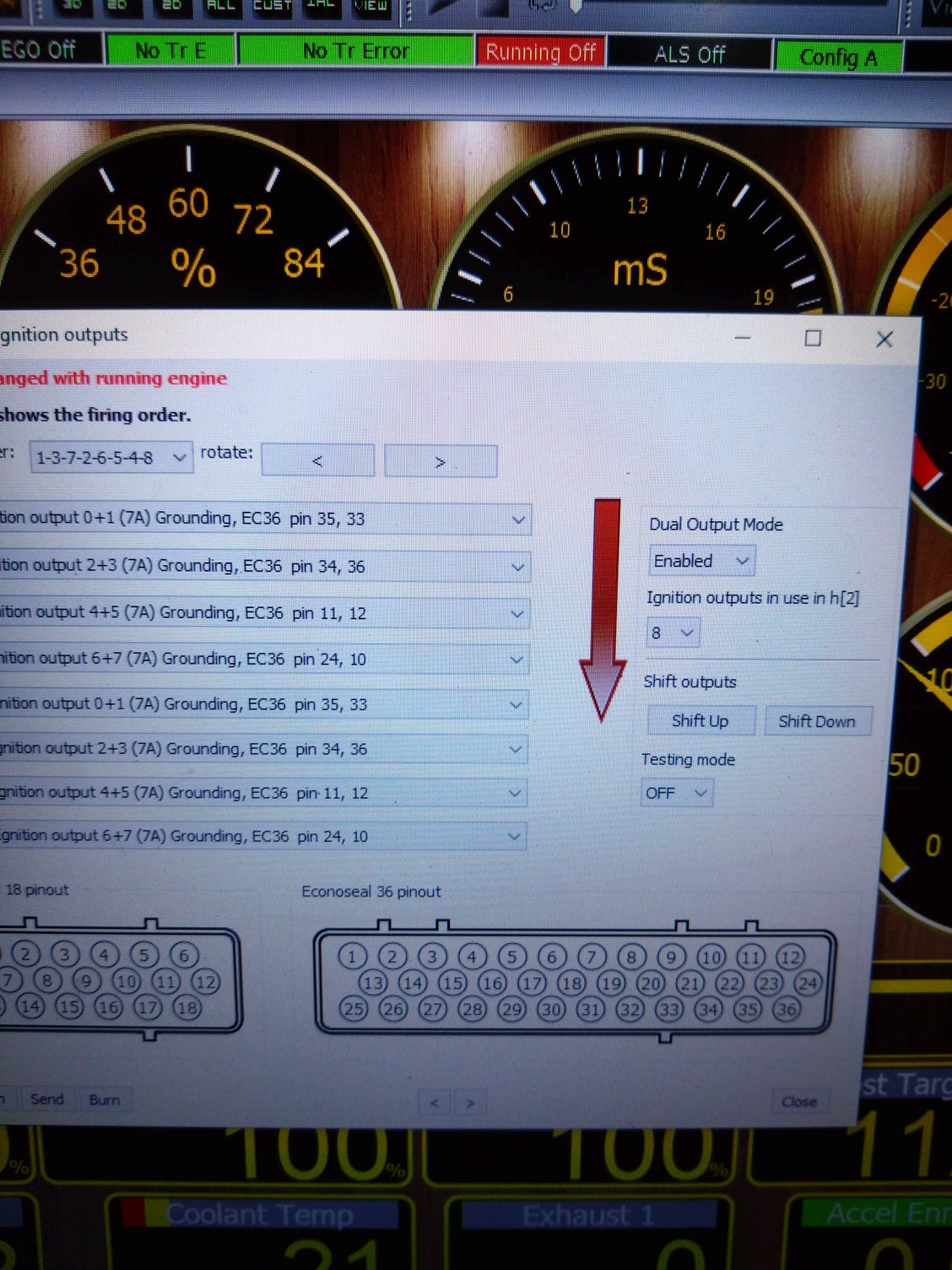Open the firing order 1-3-7-2-6-5-4-8 dropdown
Viewport: 952px width, 1270px height.
(x=110, y=458)
